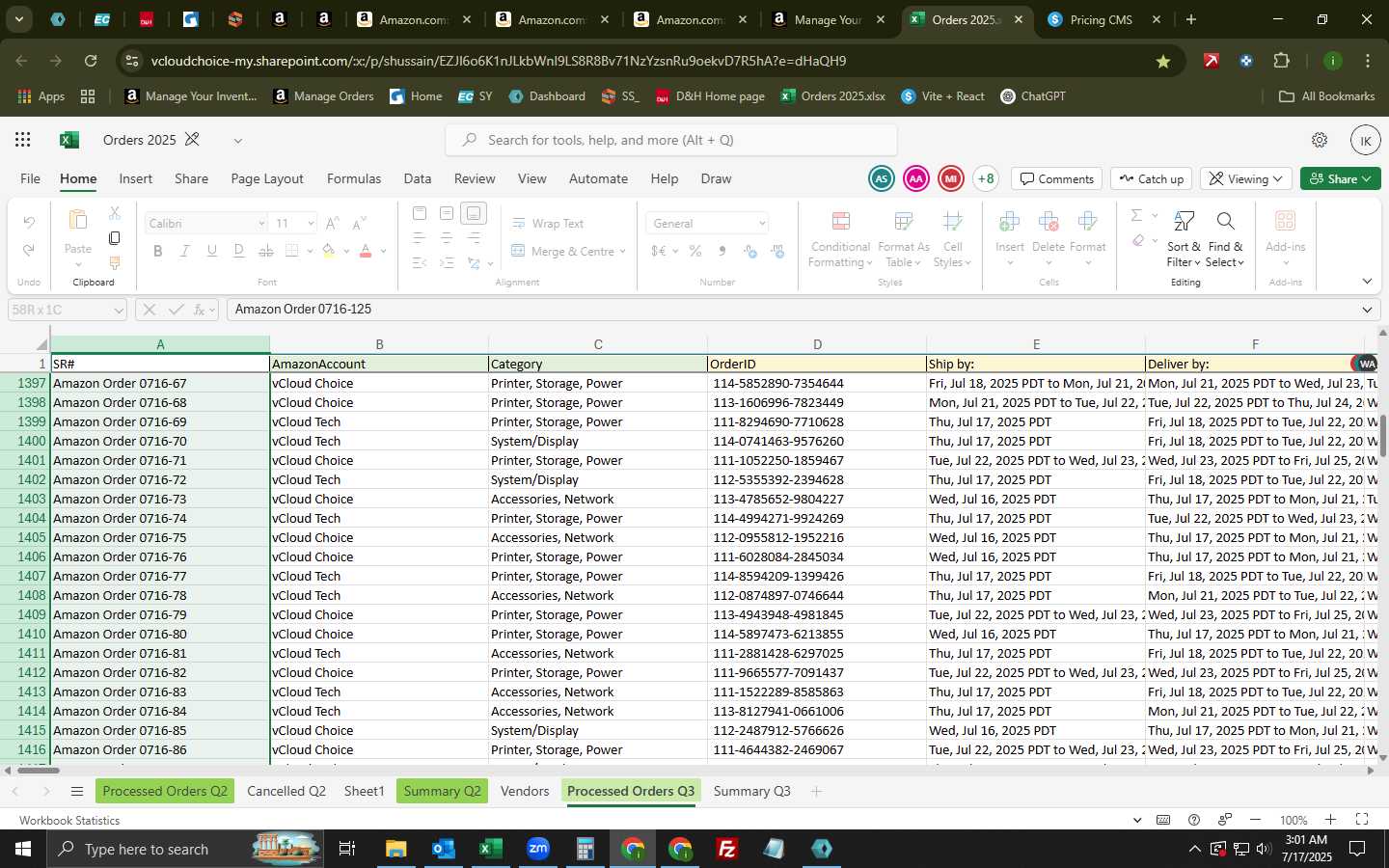Click the font colour A swatch
The width and height of the screenshot is (1389, 868).
pyautogui.click(x=366, y=251)
